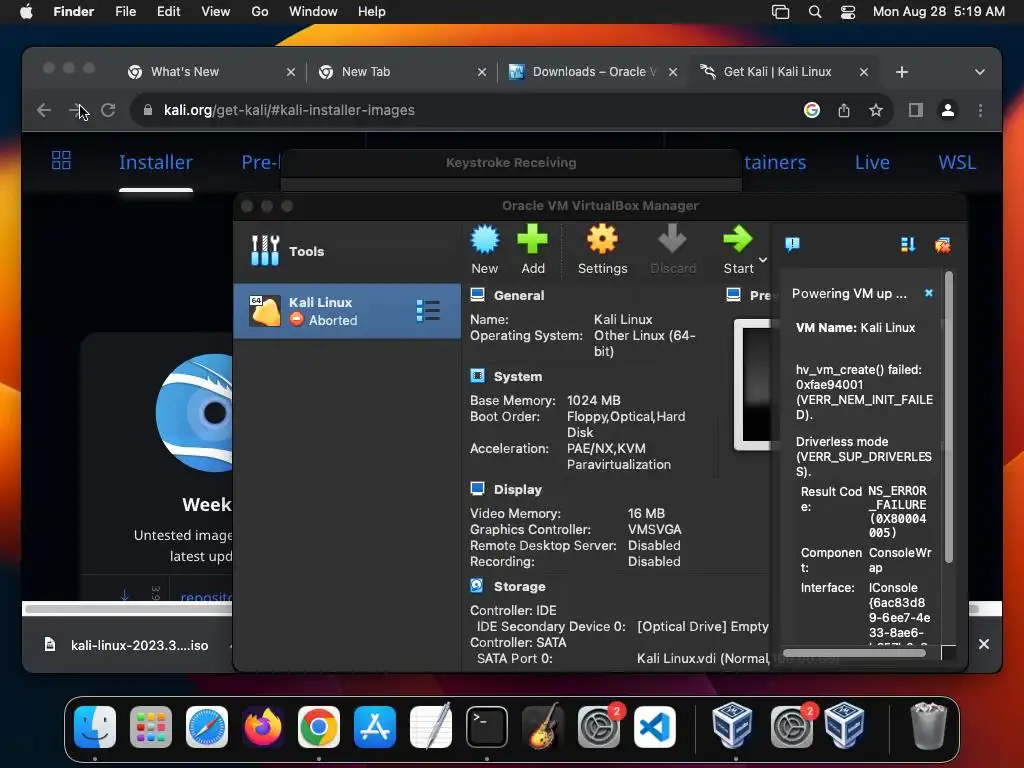Reload the Kali page

108,110
